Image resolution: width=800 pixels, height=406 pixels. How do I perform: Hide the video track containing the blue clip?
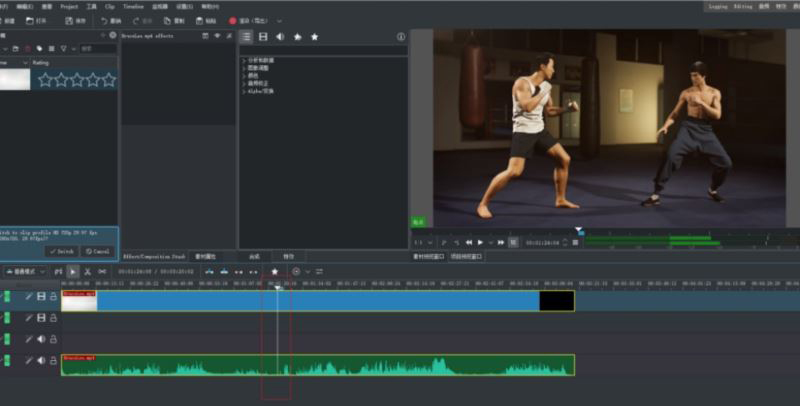point(41,296)
